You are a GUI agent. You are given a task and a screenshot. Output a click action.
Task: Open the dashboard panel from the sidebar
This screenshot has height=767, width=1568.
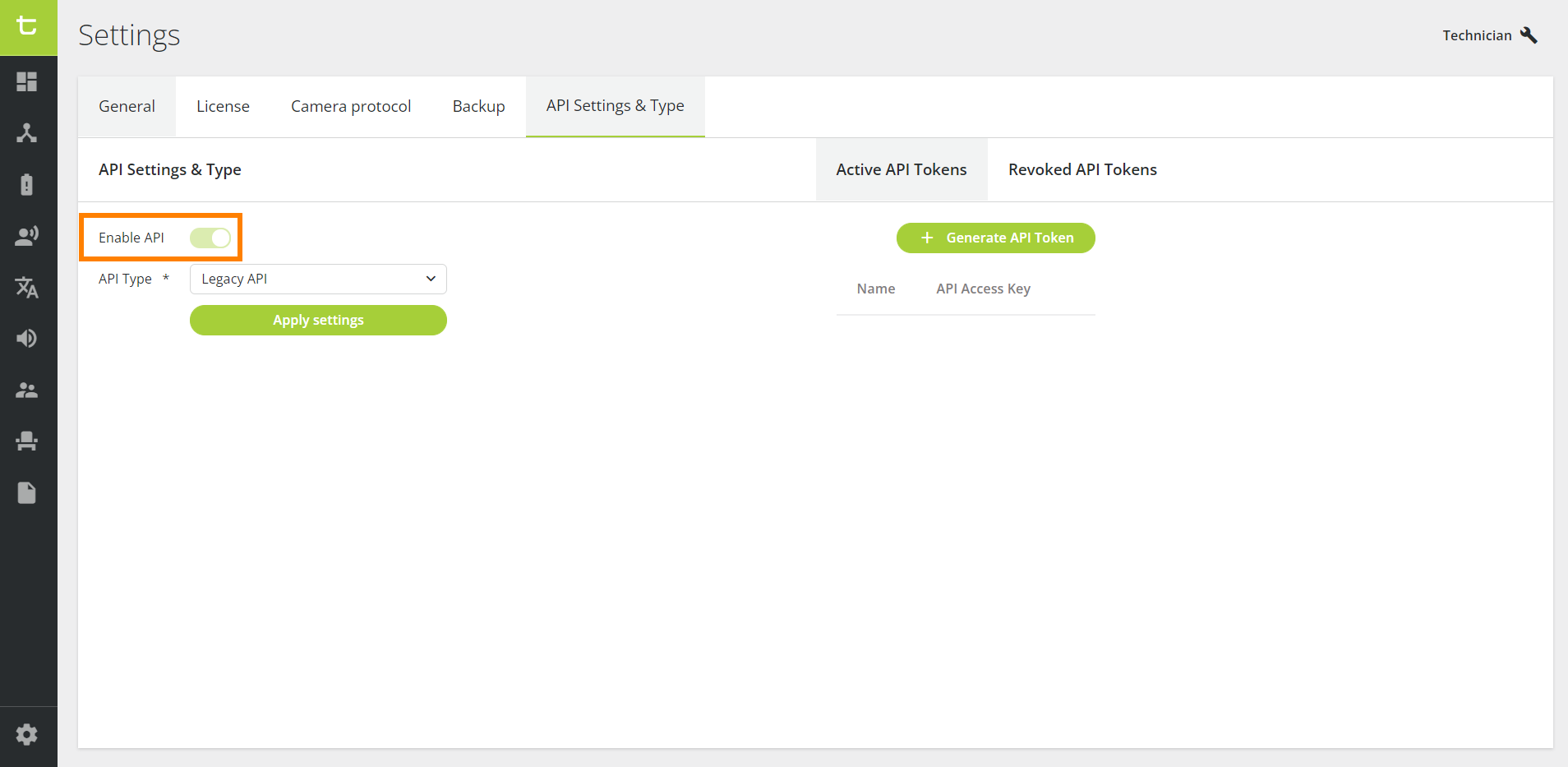pyautogui.click(x=27, y=82)
